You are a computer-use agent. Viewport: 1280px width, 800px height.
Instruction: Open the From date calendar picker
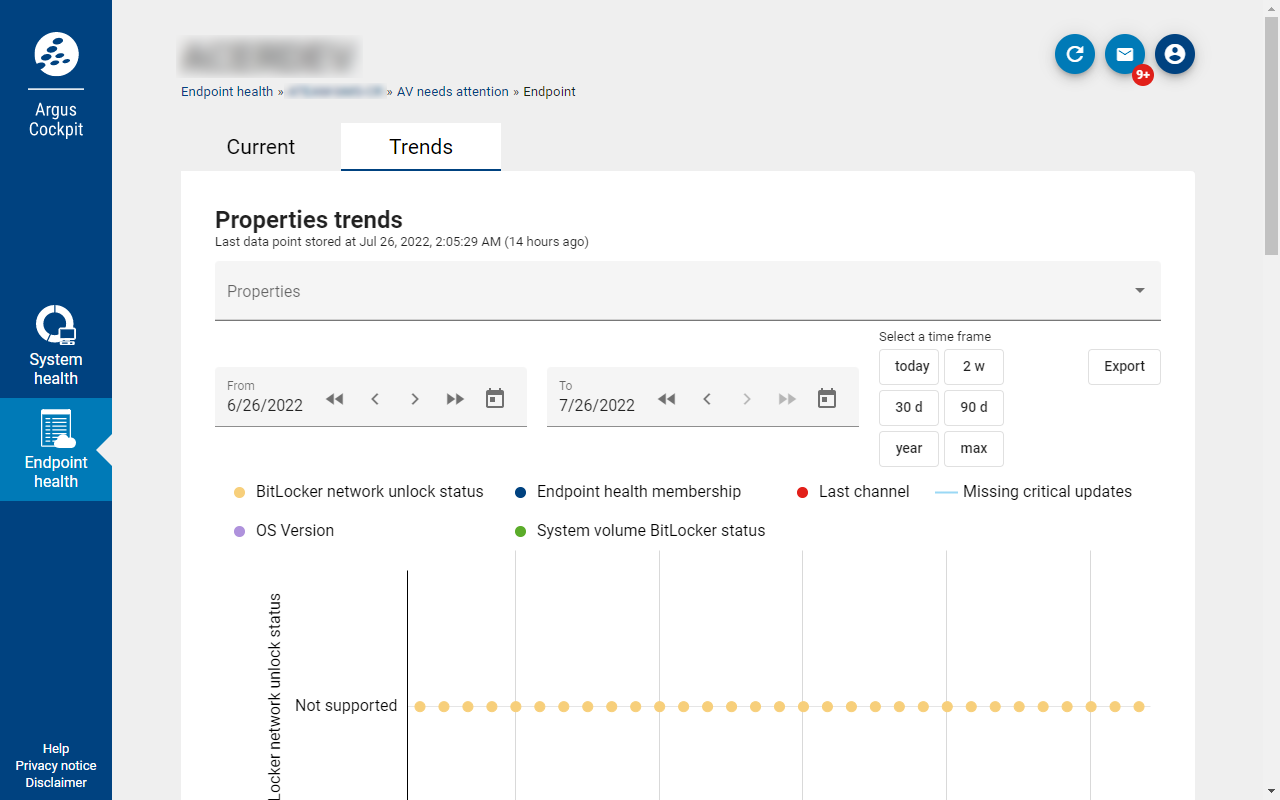495,399
